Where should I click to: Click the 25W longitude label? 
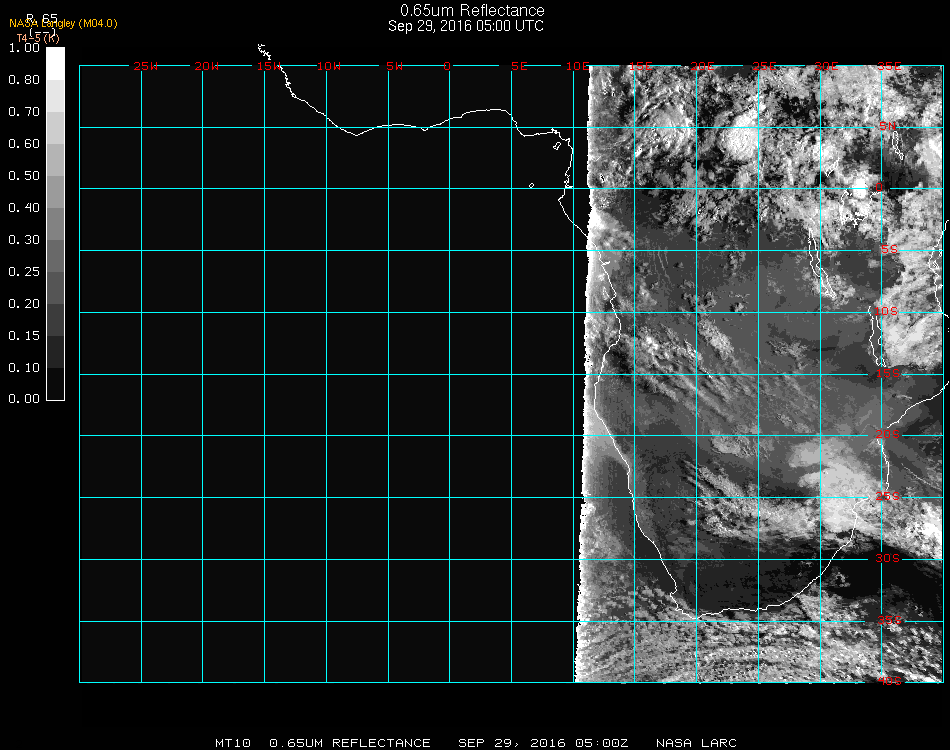[145, 66]
